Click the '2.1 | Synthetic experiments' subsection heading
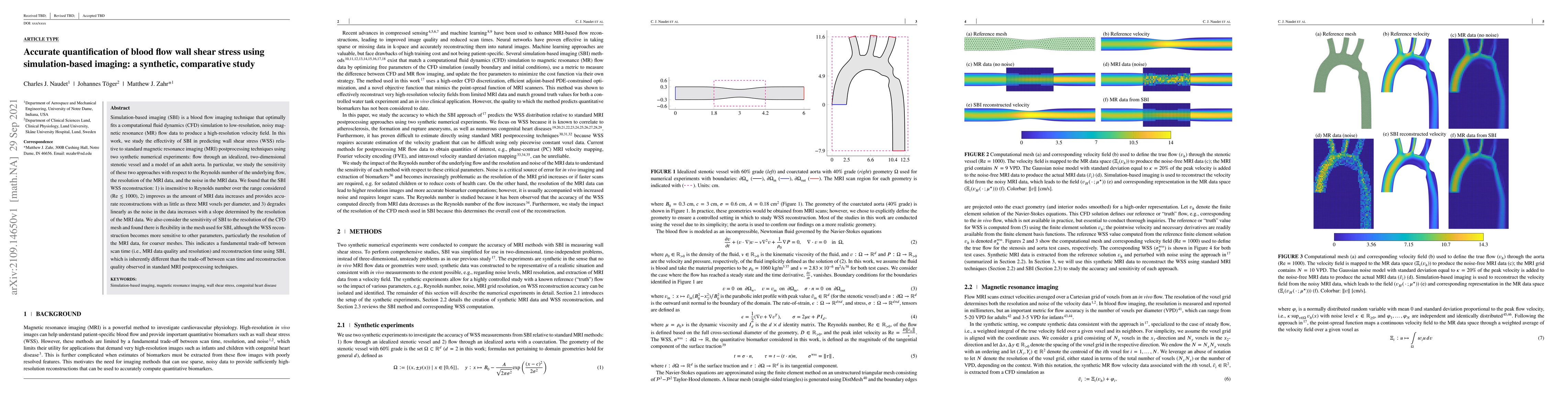This screenshot has height=412, width=1568. click(375, 325)
